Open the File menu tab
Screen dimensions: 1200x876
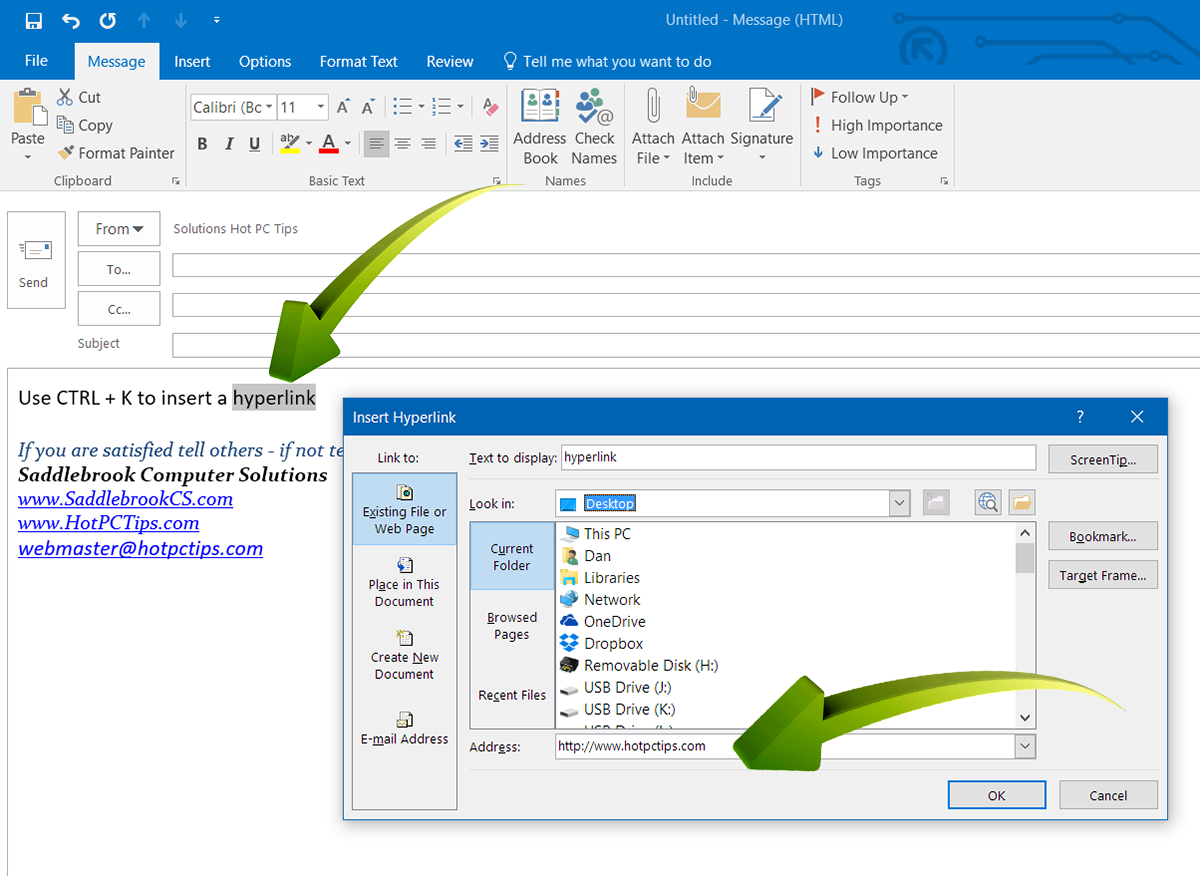tap(36, 61)
